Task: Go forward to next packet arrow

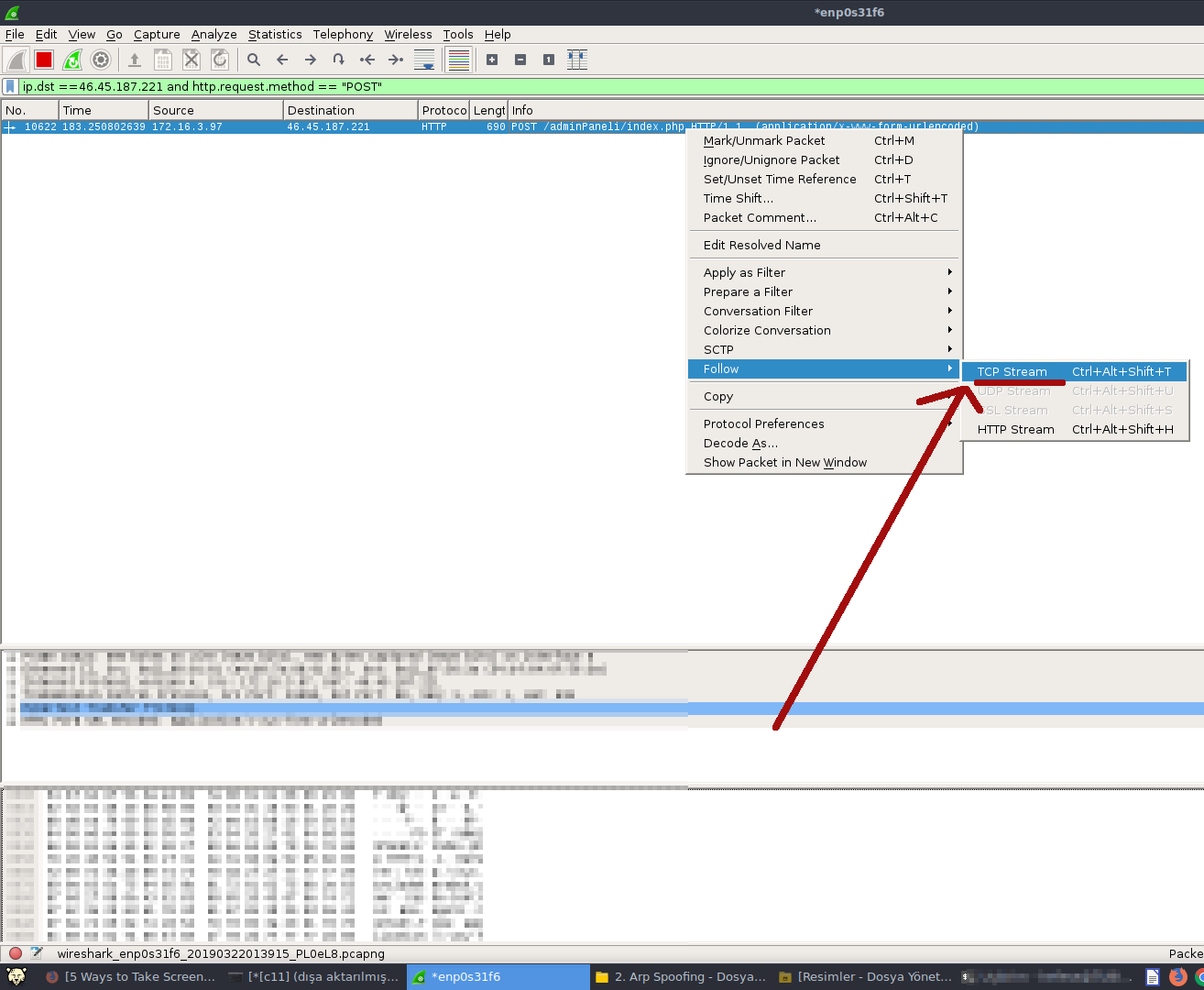Action: 311,60
